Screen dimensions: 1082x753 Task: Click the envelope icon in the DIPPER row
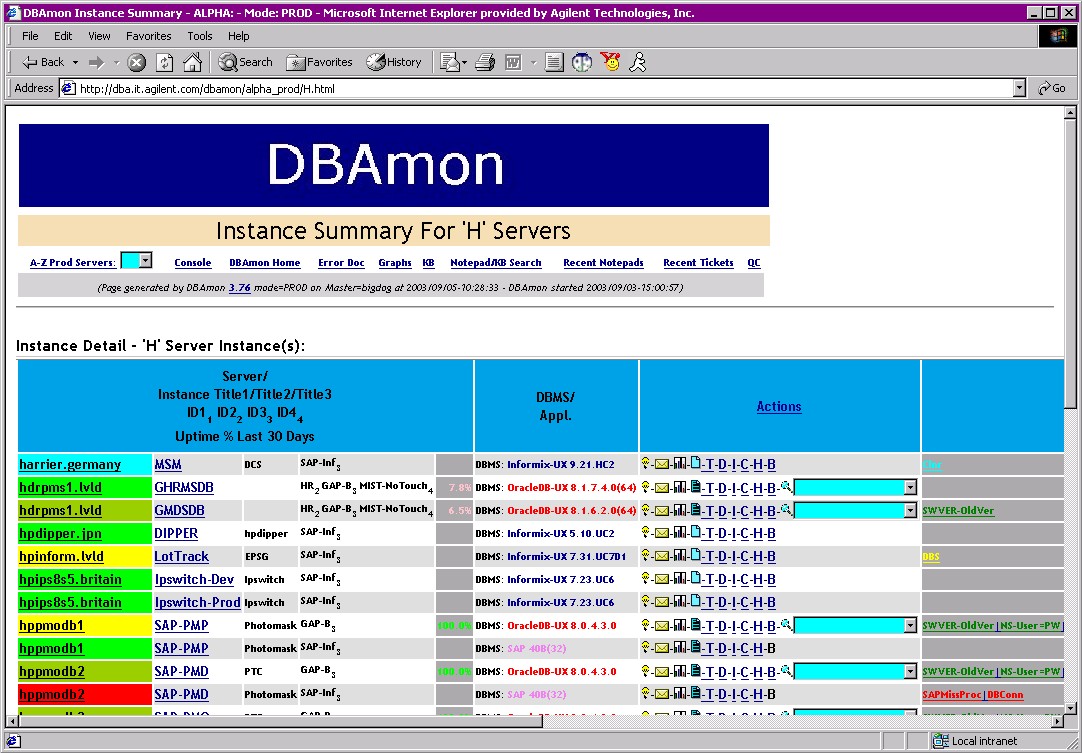point(662,534)
